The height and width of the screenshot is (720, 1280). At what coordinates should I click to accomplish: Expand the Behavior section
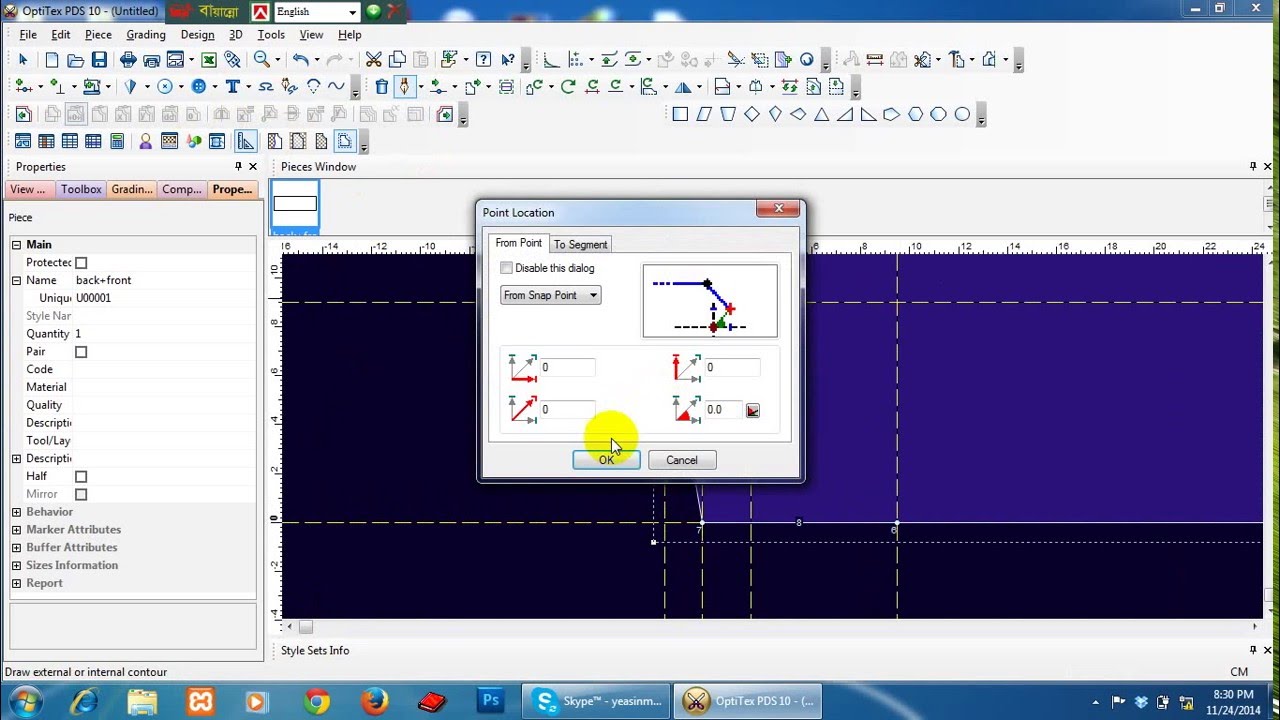coord(16,512)
